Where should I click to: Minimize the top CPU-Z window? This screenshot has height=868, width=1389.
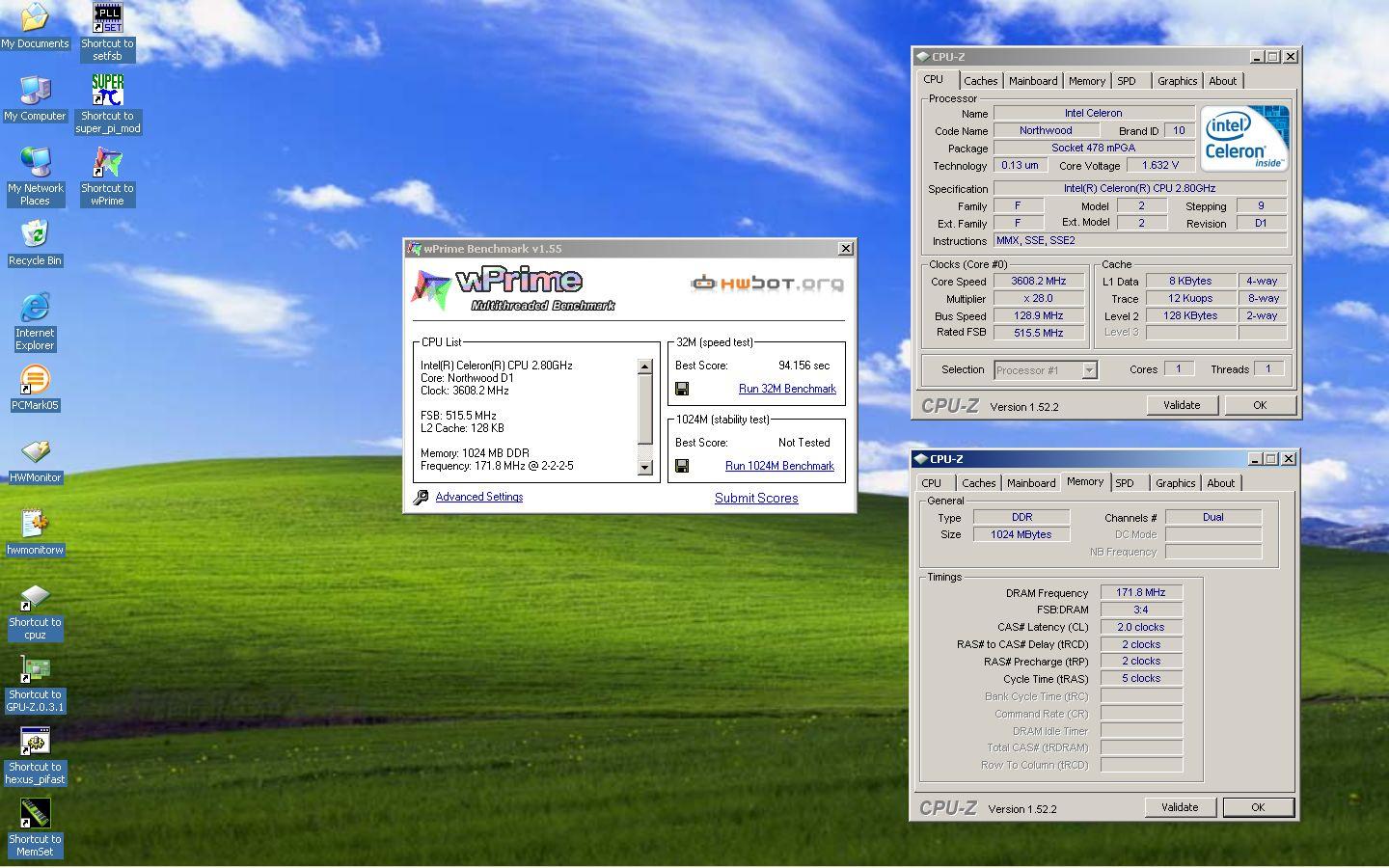click(x=1256, y=57)
